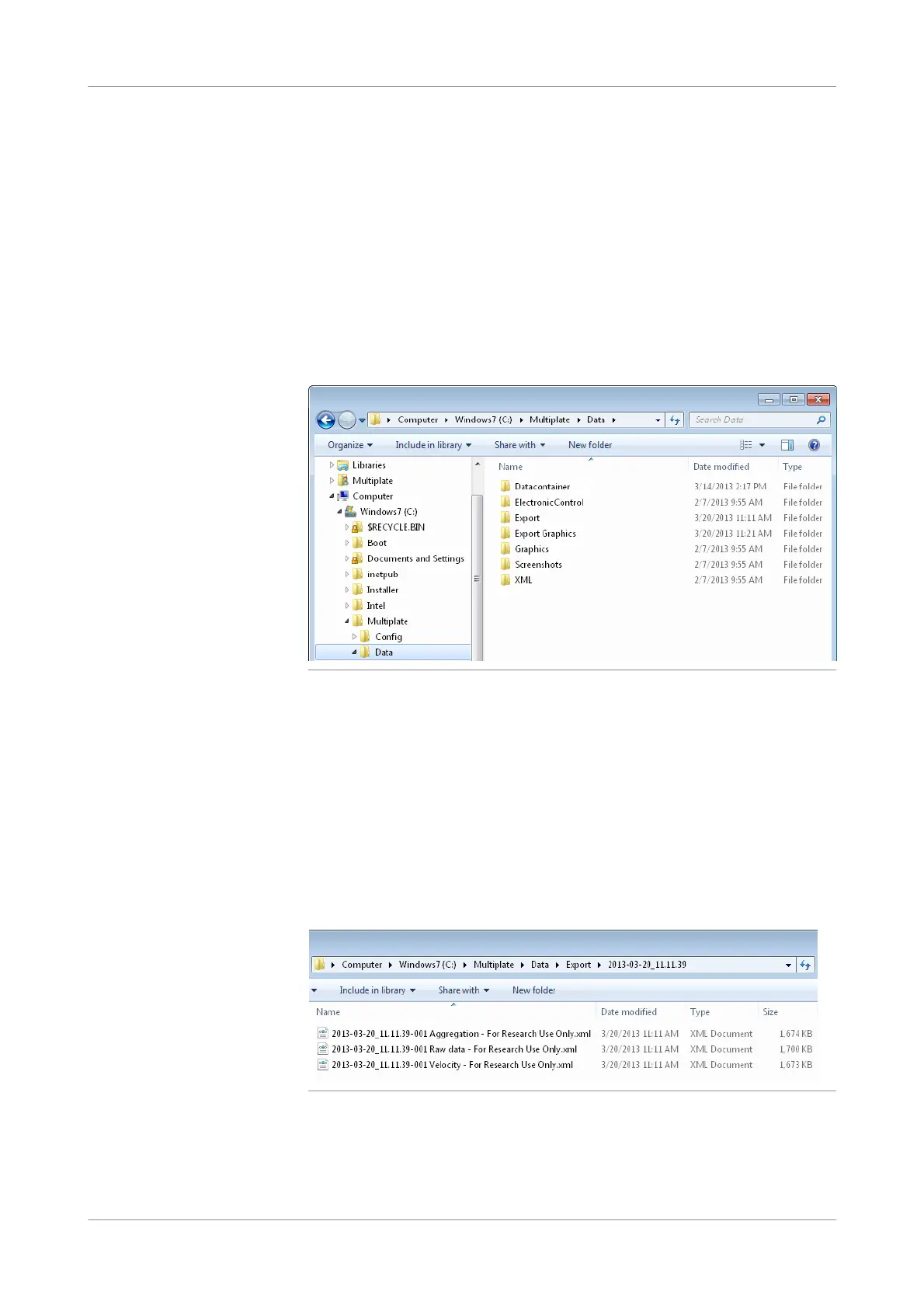Open recent pages dropdown next to Forward
This screenshot has height=1308, width=924.
click(362, 420)
